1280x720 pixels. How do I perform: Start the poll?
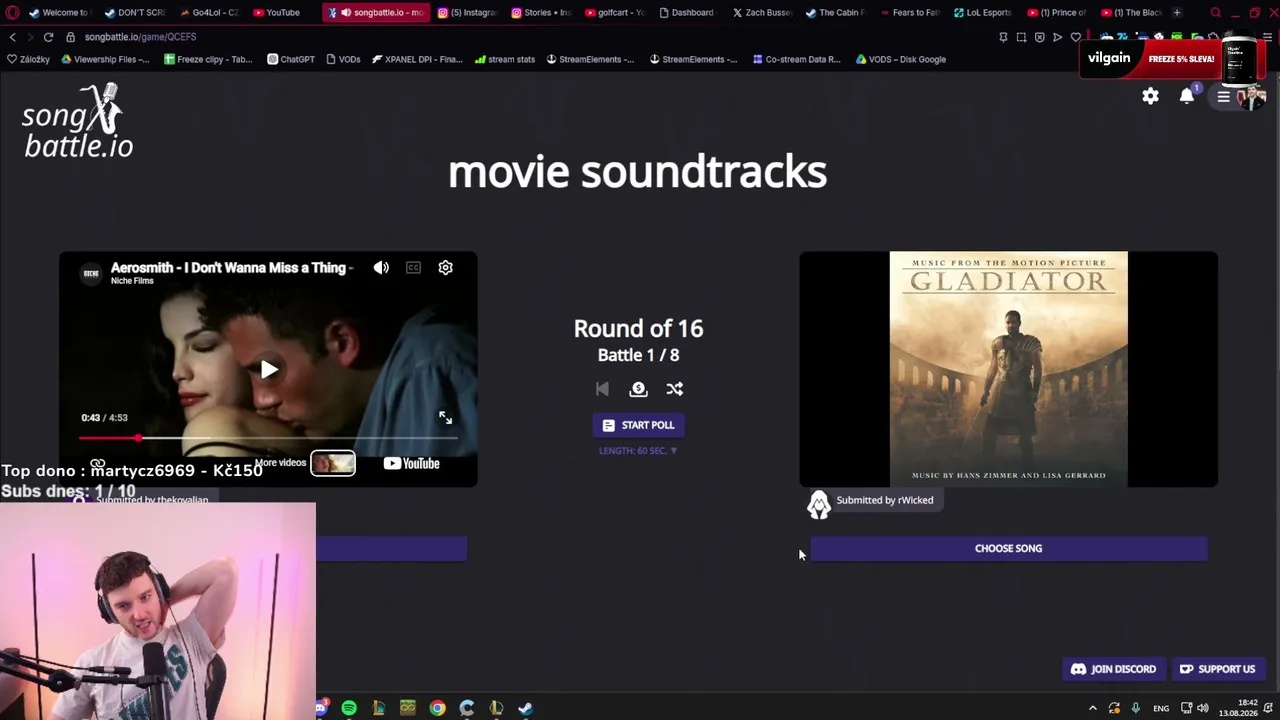(638, 425)
